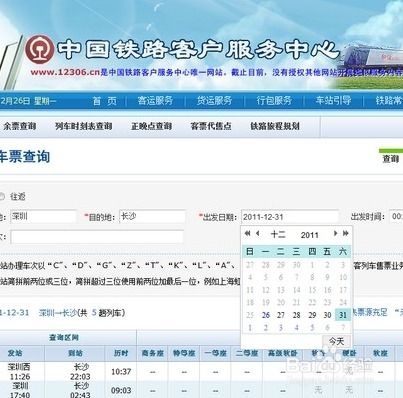Click the 历时 column header
Screen dimensions: 403x398
pos(121,353)
